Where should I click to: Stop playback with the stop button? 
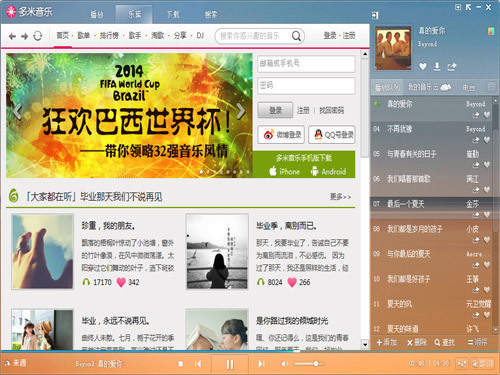[181, 364]
